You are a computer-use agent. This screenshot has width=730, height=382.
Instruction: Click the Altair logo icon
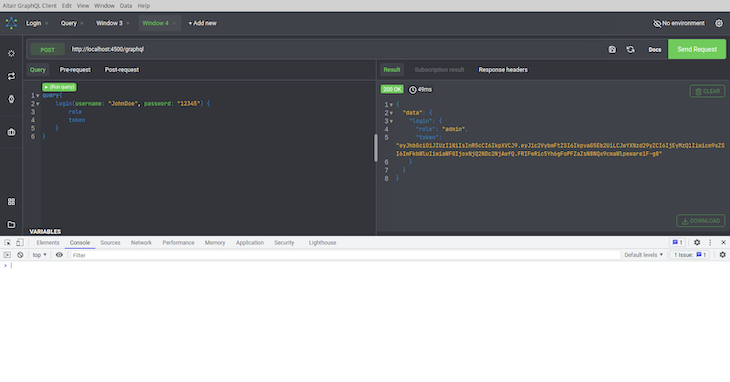11,23
